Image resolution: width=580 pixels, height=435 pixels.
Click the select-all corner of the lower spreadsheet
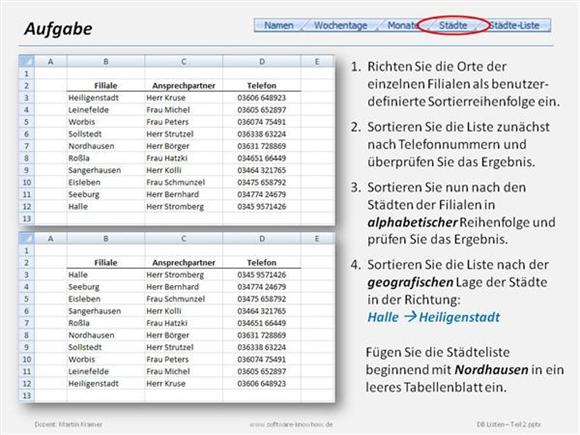(x=27, y=238)
